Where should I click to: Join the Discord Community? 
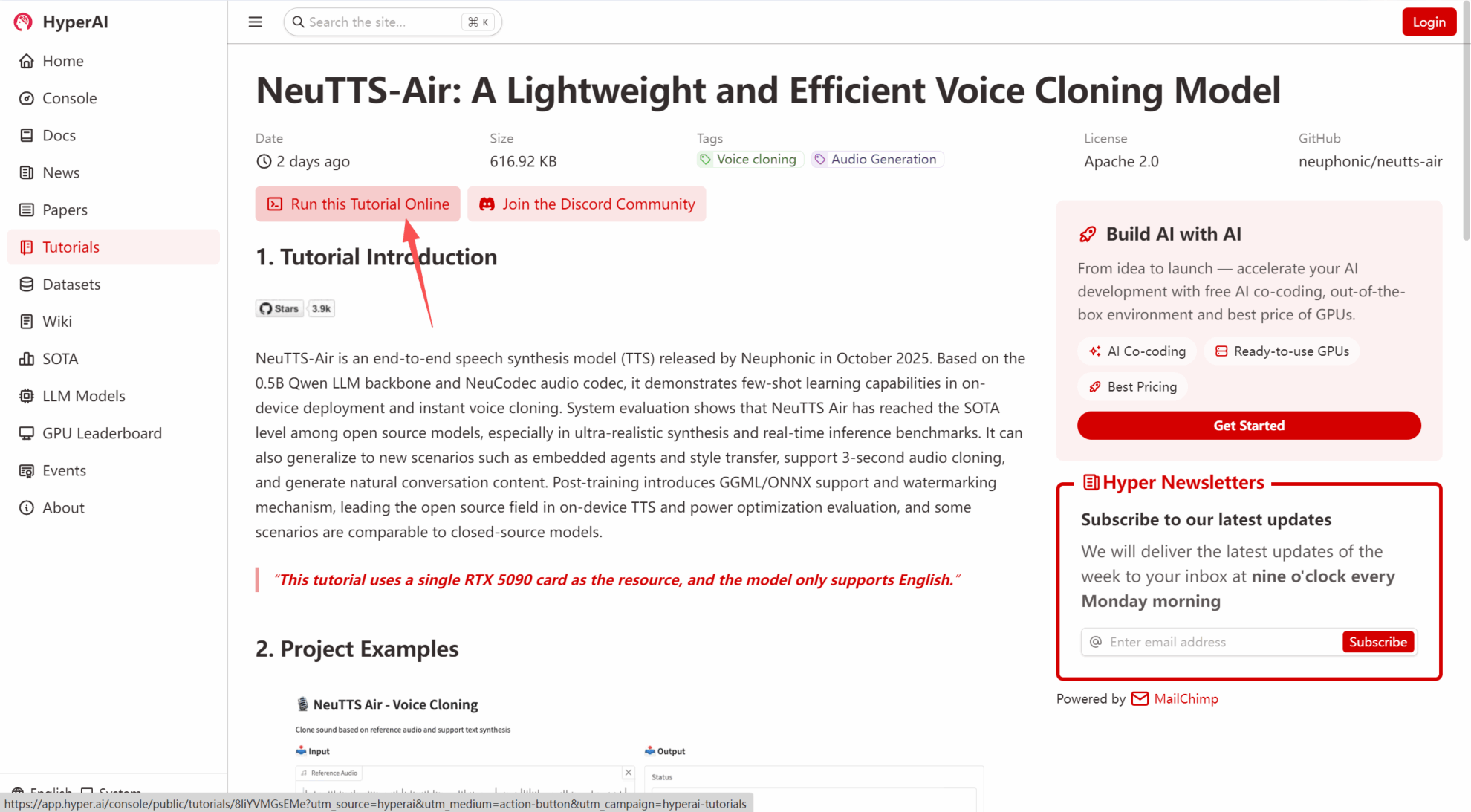pos(586,204)
